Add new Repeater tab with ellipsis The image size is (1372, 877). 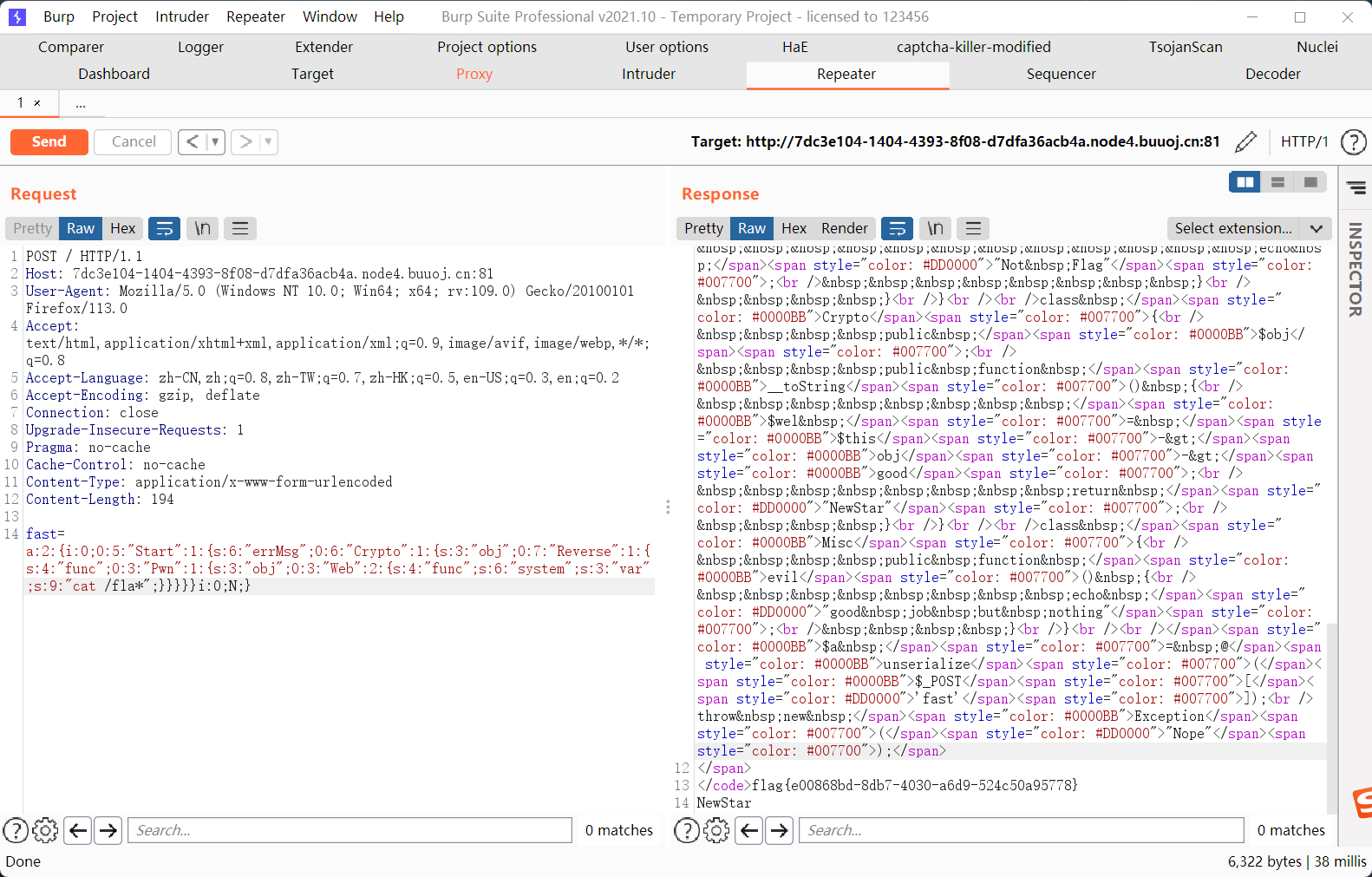pyautogui.click(x=81, y=104)
